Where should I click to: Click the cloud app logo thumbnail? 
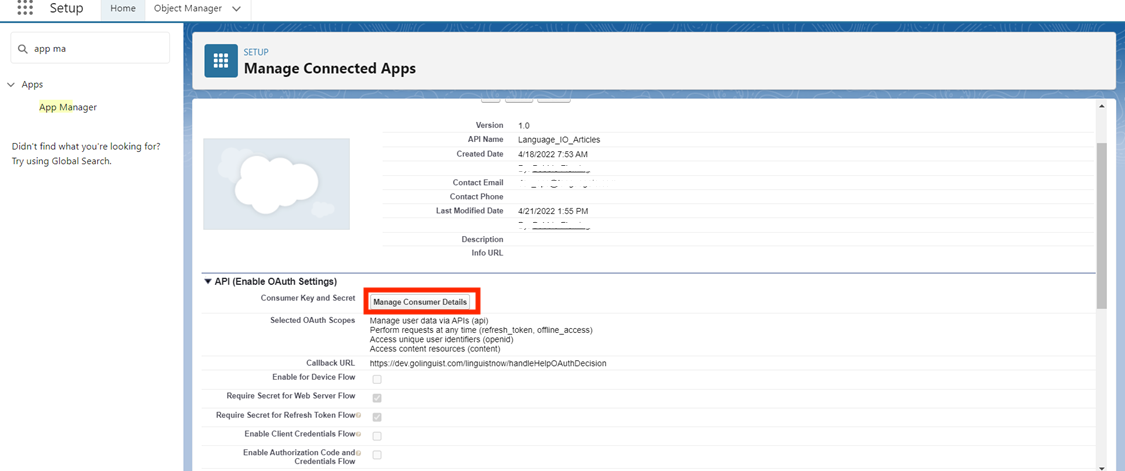coord(276,185)
